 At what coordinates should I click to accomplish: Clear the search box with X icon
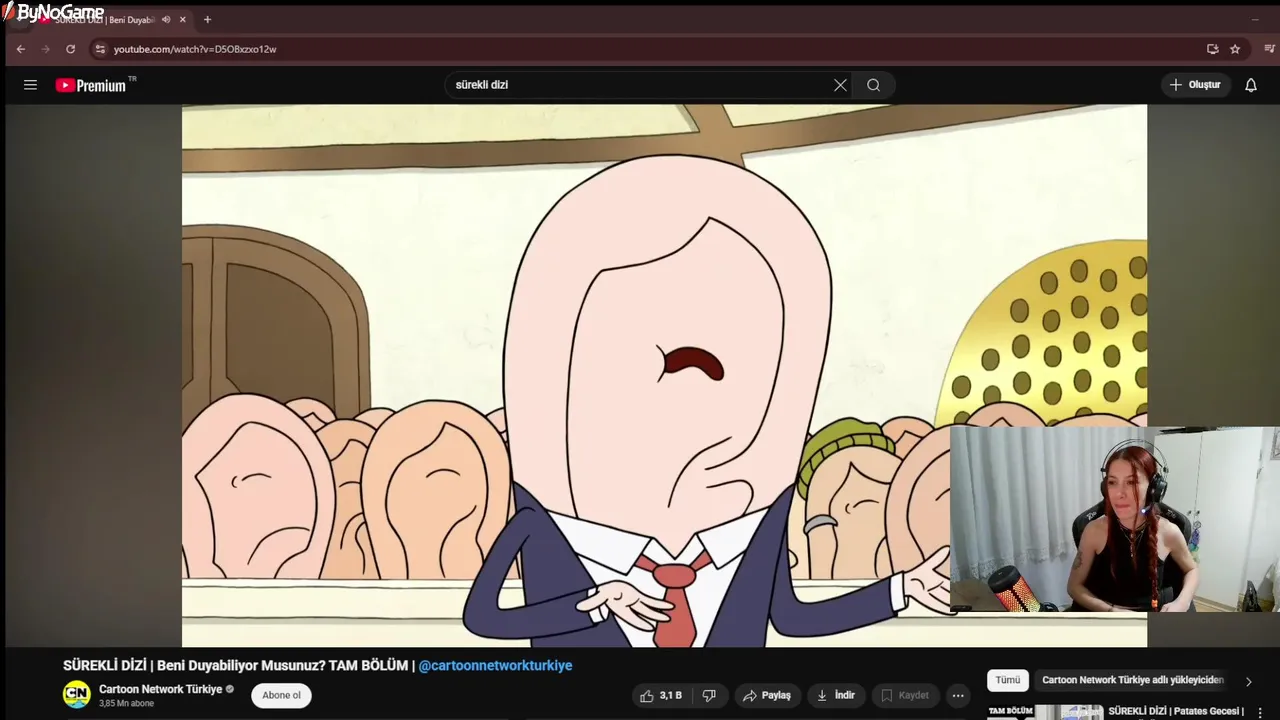click(x=840, y=85)
